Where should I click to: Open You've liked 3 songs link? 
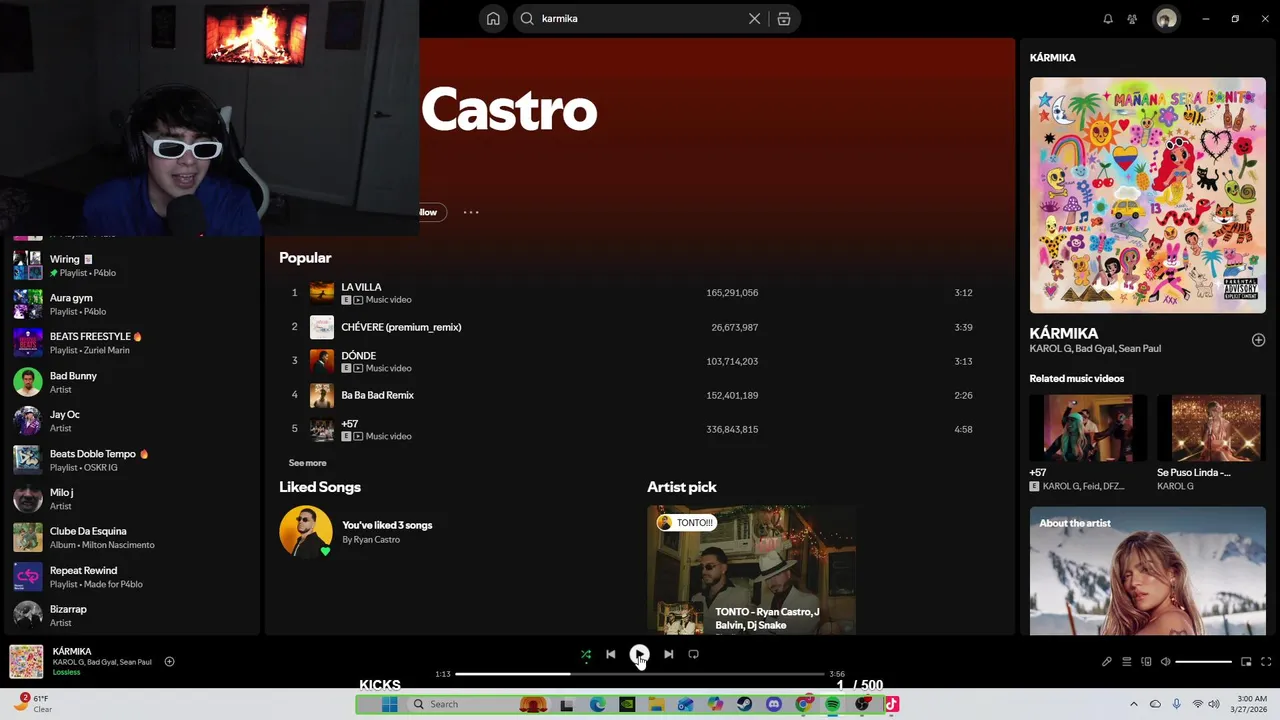(387, 525)
